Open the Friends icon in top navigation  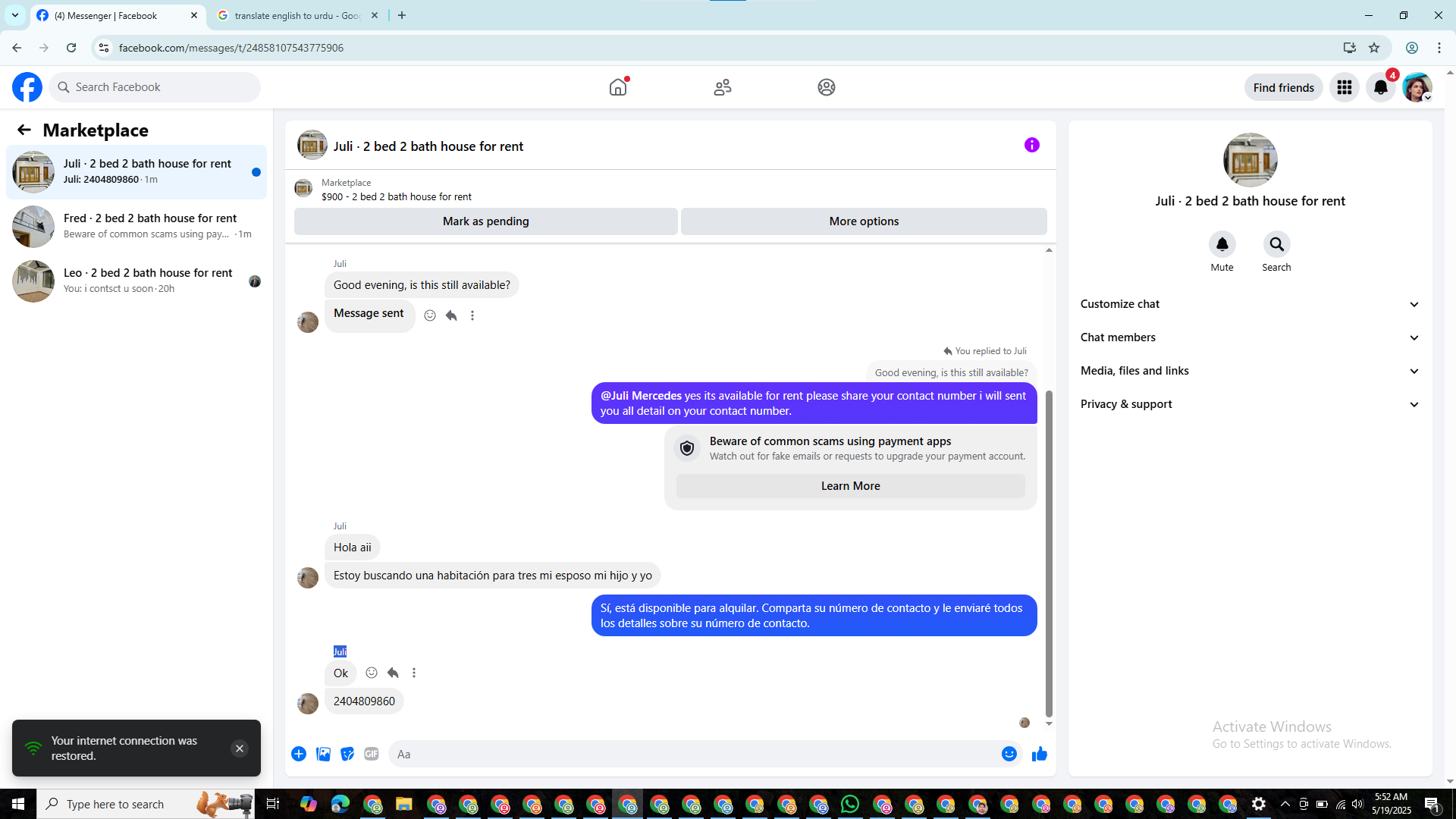pos(723,87)
